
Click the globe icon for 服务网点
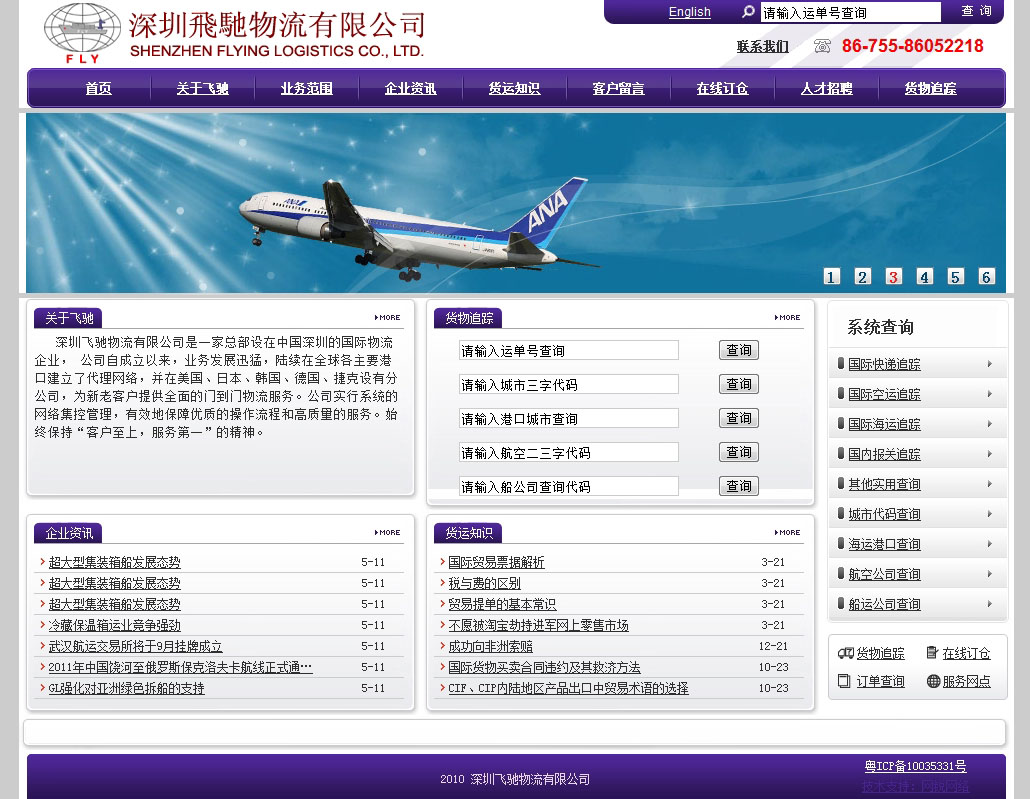[933, 681]
